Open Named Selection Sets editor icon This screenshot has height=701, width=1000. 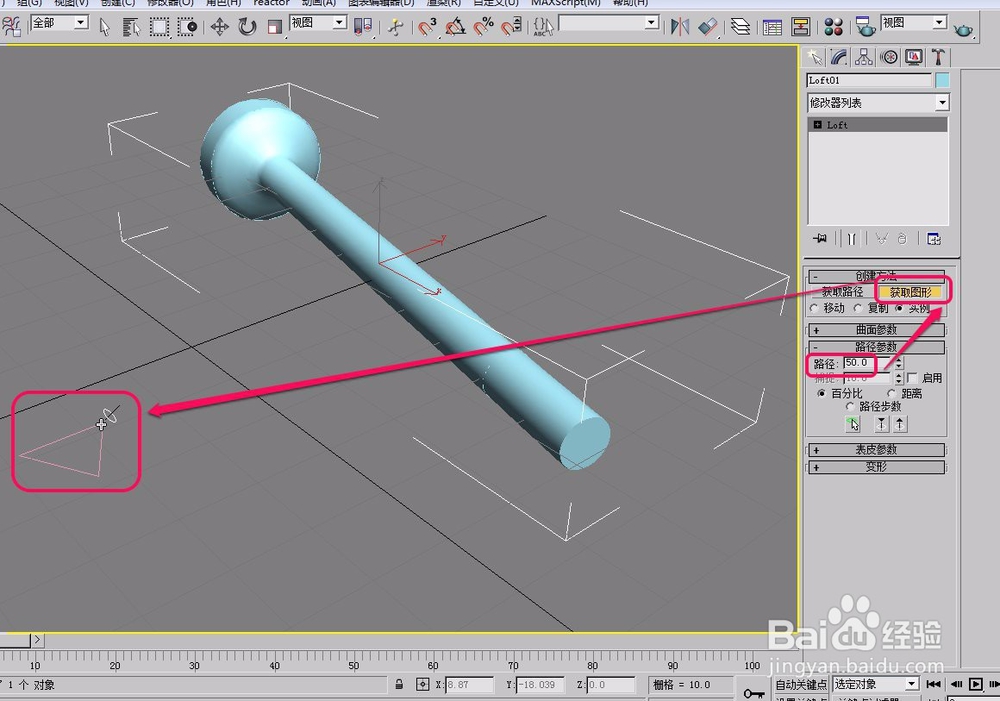543,27
